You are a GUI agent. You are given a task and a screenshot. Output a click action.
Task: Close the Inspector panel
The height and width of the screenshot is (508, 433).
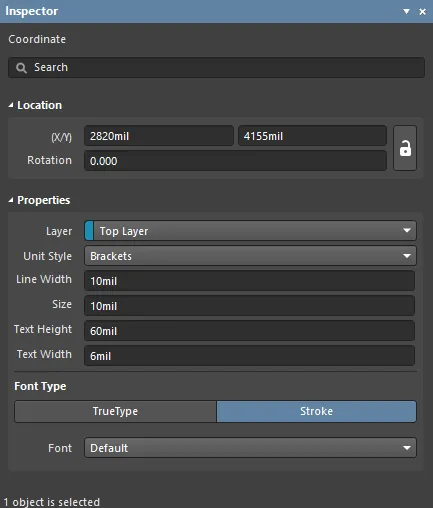[422, 12]
